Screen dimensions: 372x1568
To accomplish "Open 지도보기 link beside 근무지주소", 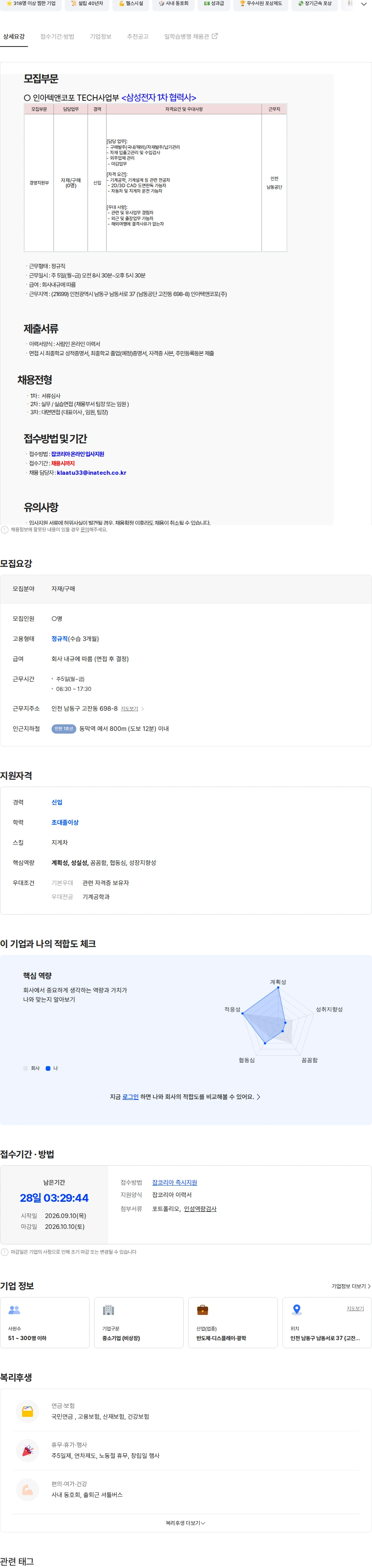I will [x=129, y=708].
